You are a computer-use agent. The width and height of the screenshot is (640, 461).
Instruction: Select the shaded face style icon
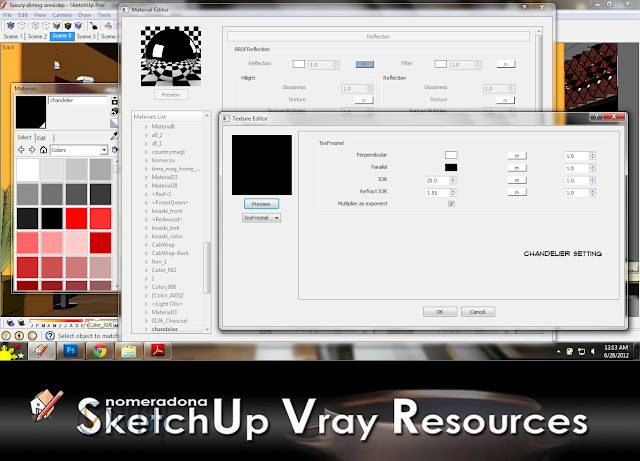57,26
